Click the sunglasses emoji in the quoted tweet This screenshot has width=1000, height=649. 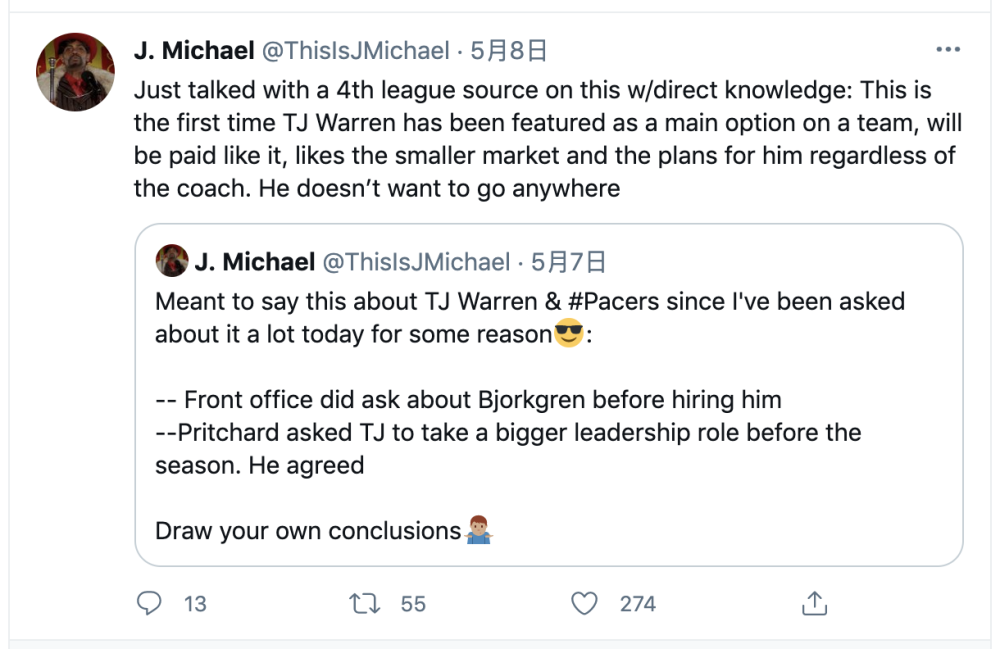pos(568,333)
